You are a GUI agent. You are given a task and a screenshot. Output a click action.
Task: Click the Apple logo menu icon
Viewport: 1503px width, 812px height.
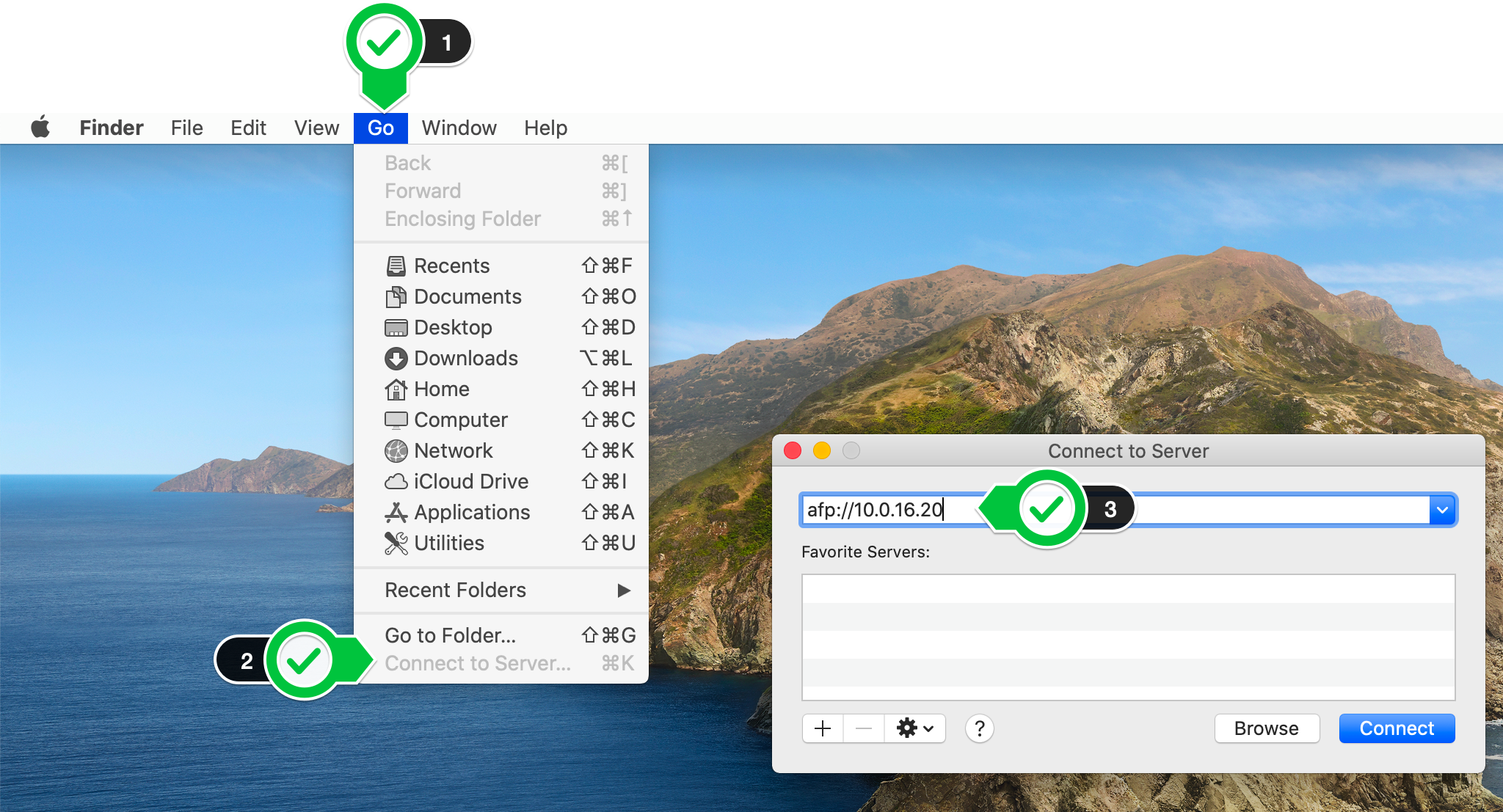[41, 128]
